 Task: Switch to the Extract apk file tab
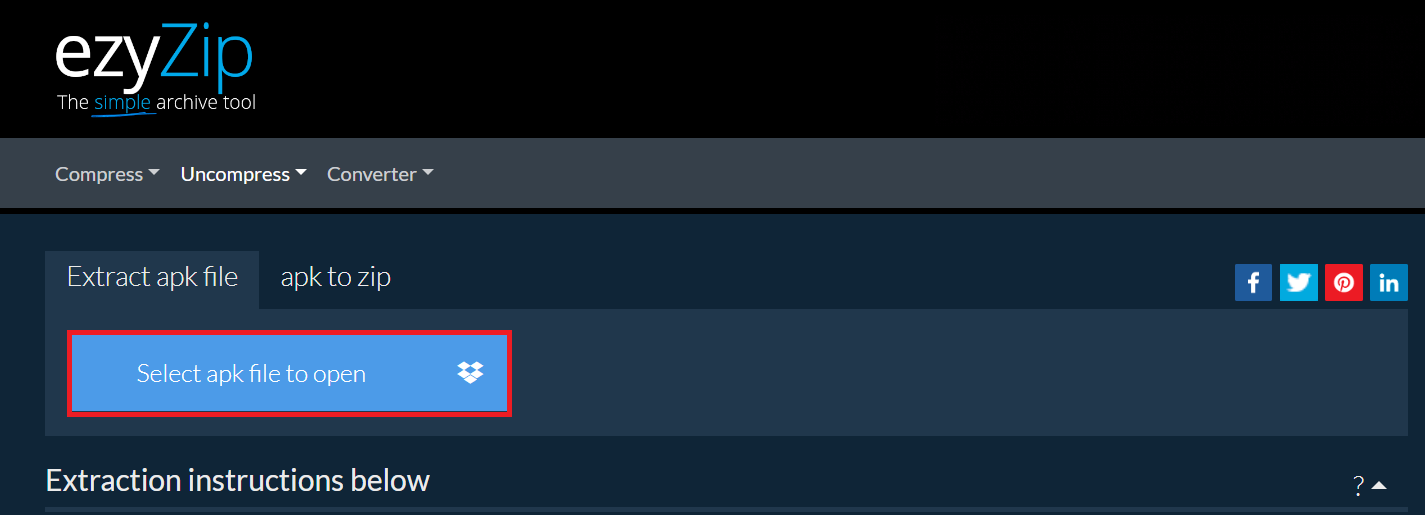pyautogui.click(x=152, y=277)
